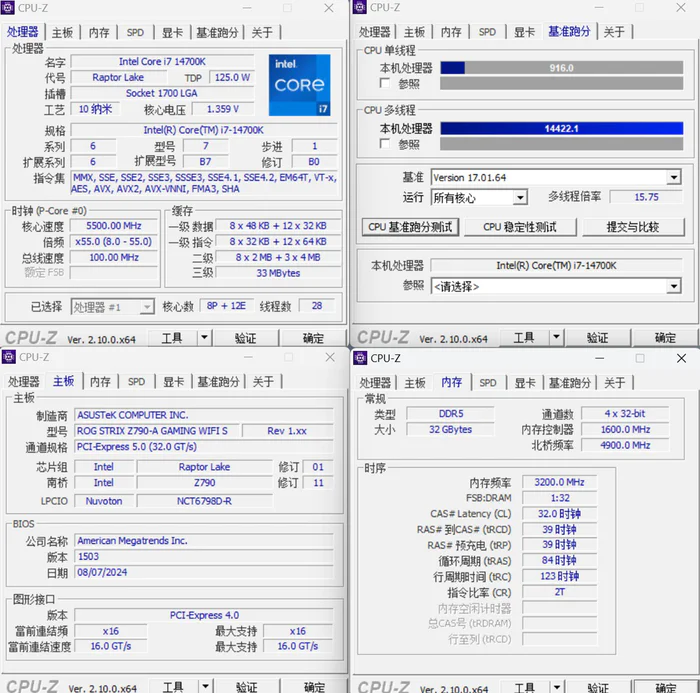Select 处理器 tab in mainboard window
Screen dimensions: 700x693
coord(24,382)
